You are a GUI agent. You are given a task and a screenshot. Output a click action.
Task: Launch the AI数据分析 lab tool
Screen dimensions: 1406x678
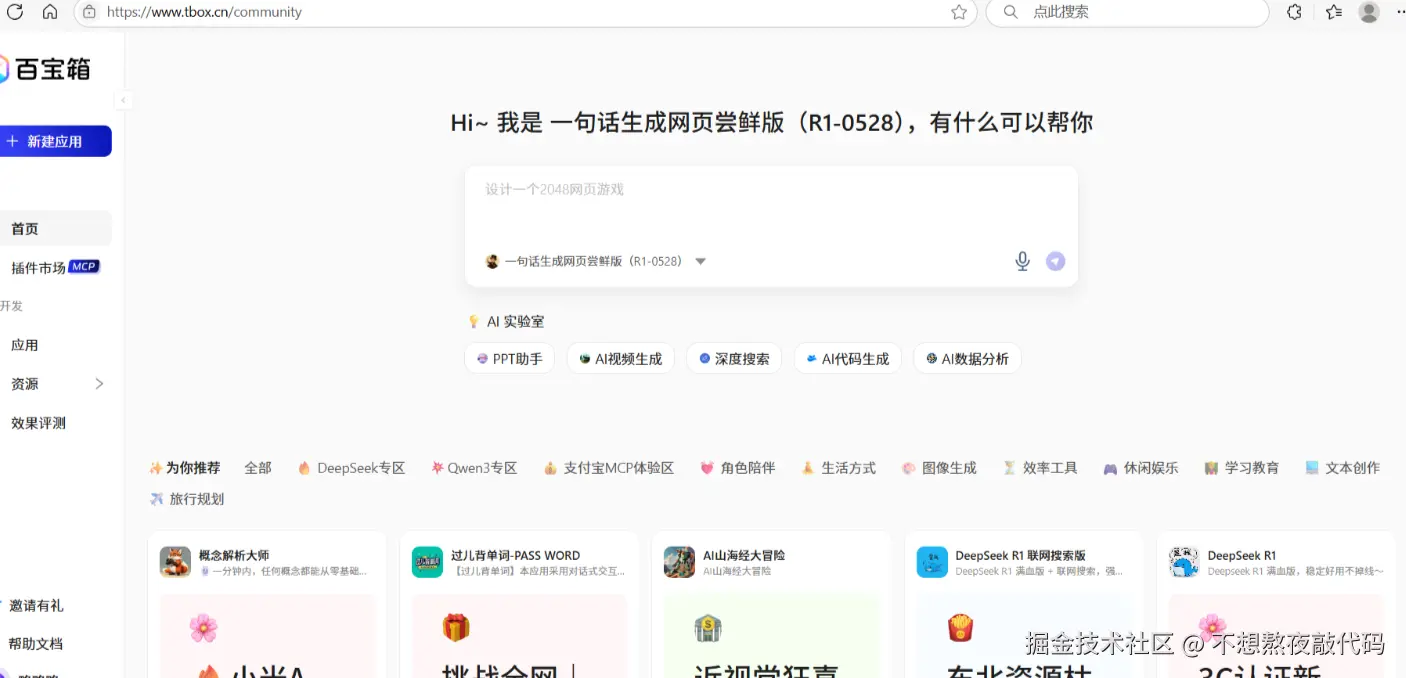(x=967, y=359)
